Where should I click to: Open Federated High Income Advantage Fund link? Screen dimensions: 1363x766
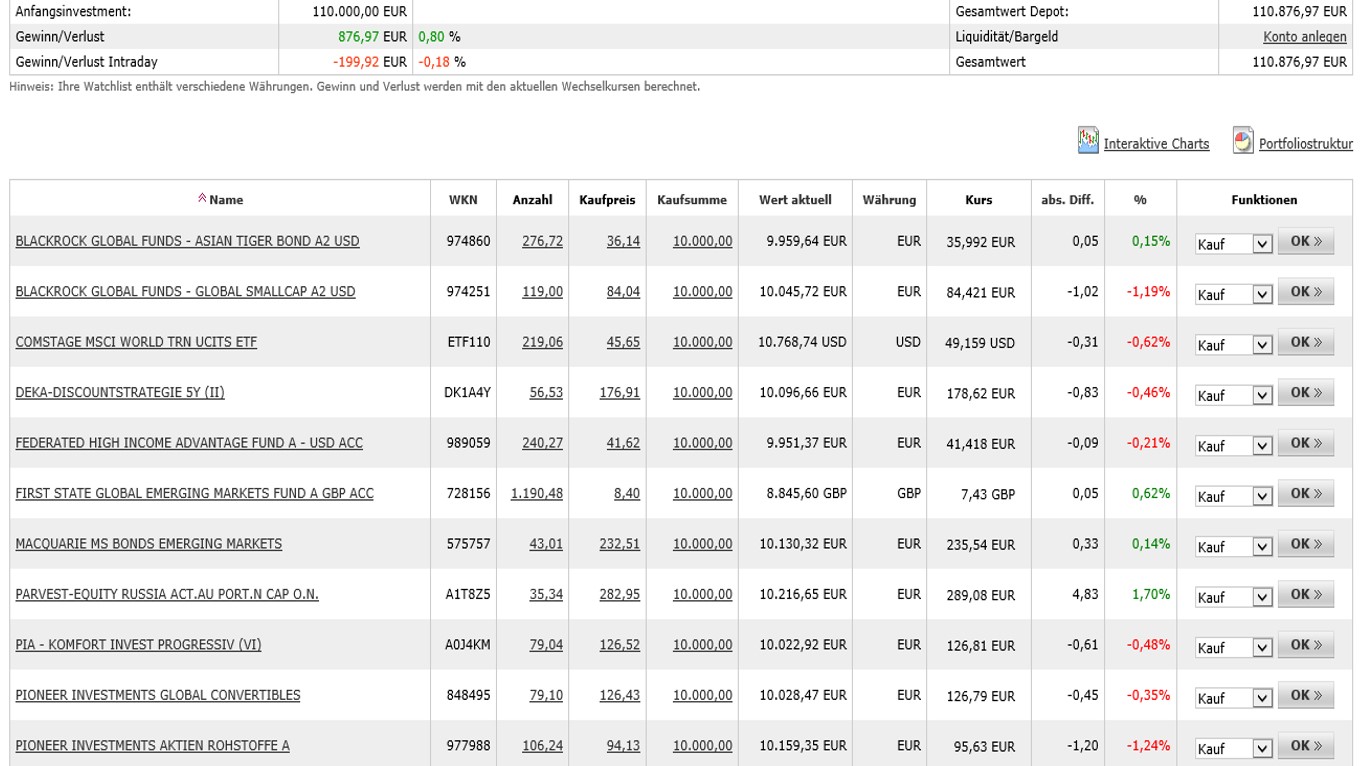coord(189,443)
